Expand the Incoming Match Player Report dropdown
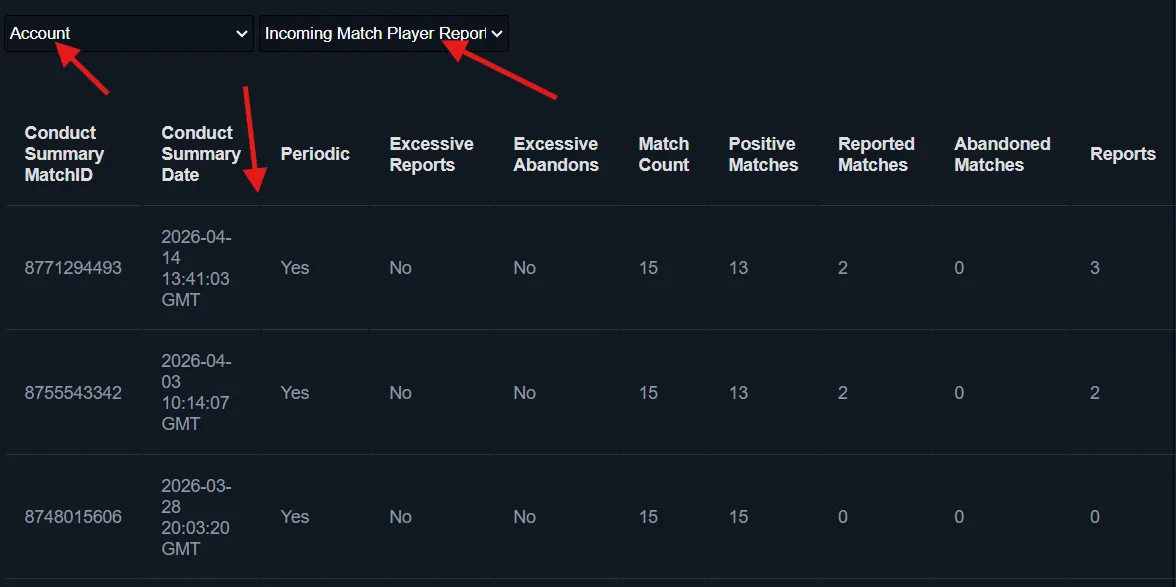Screen dimensions: 1176x587 [x=383, y=33]
